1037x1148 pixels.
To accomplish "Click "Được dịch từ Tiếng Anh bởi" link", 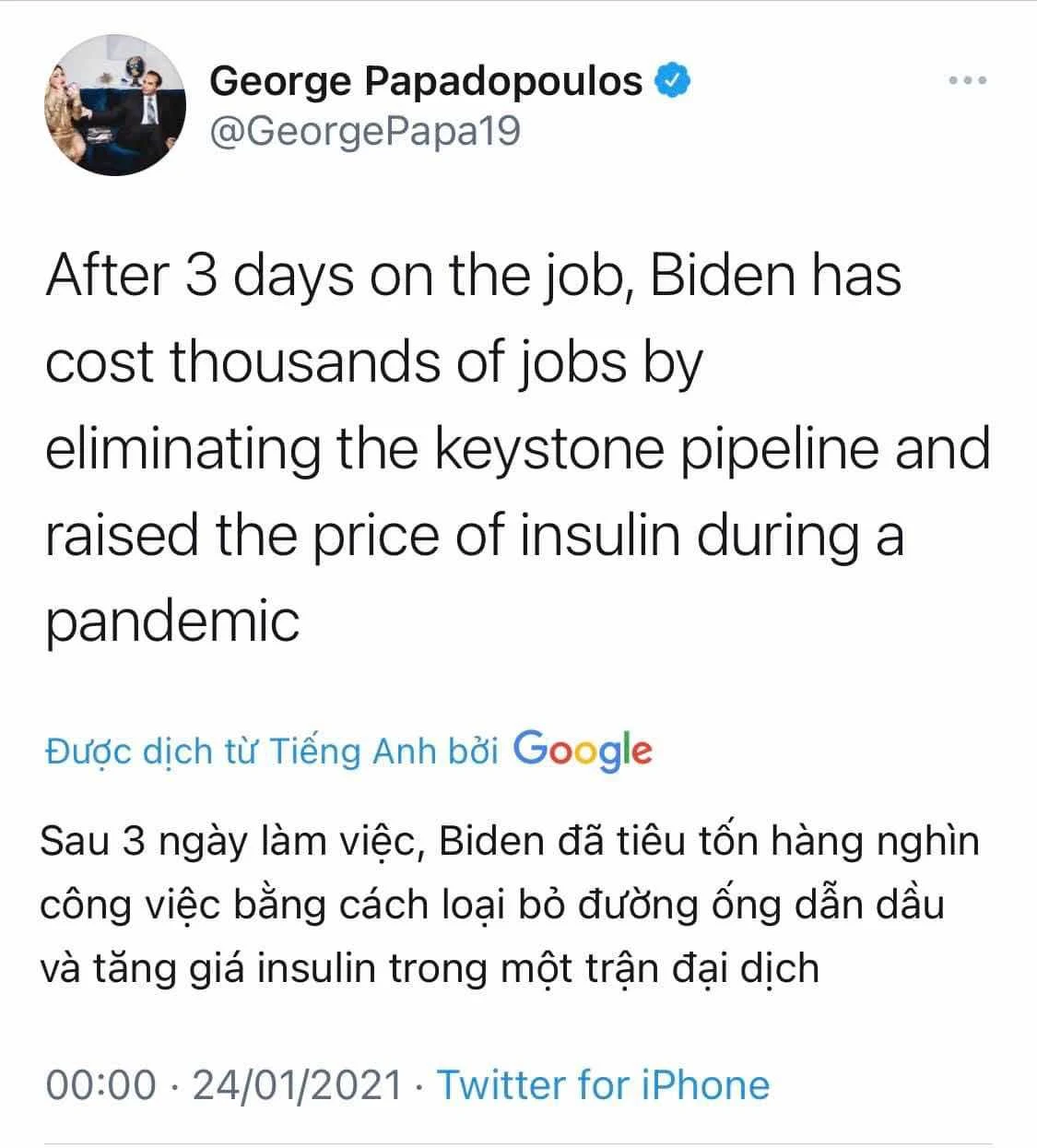I will click(272, 752).
